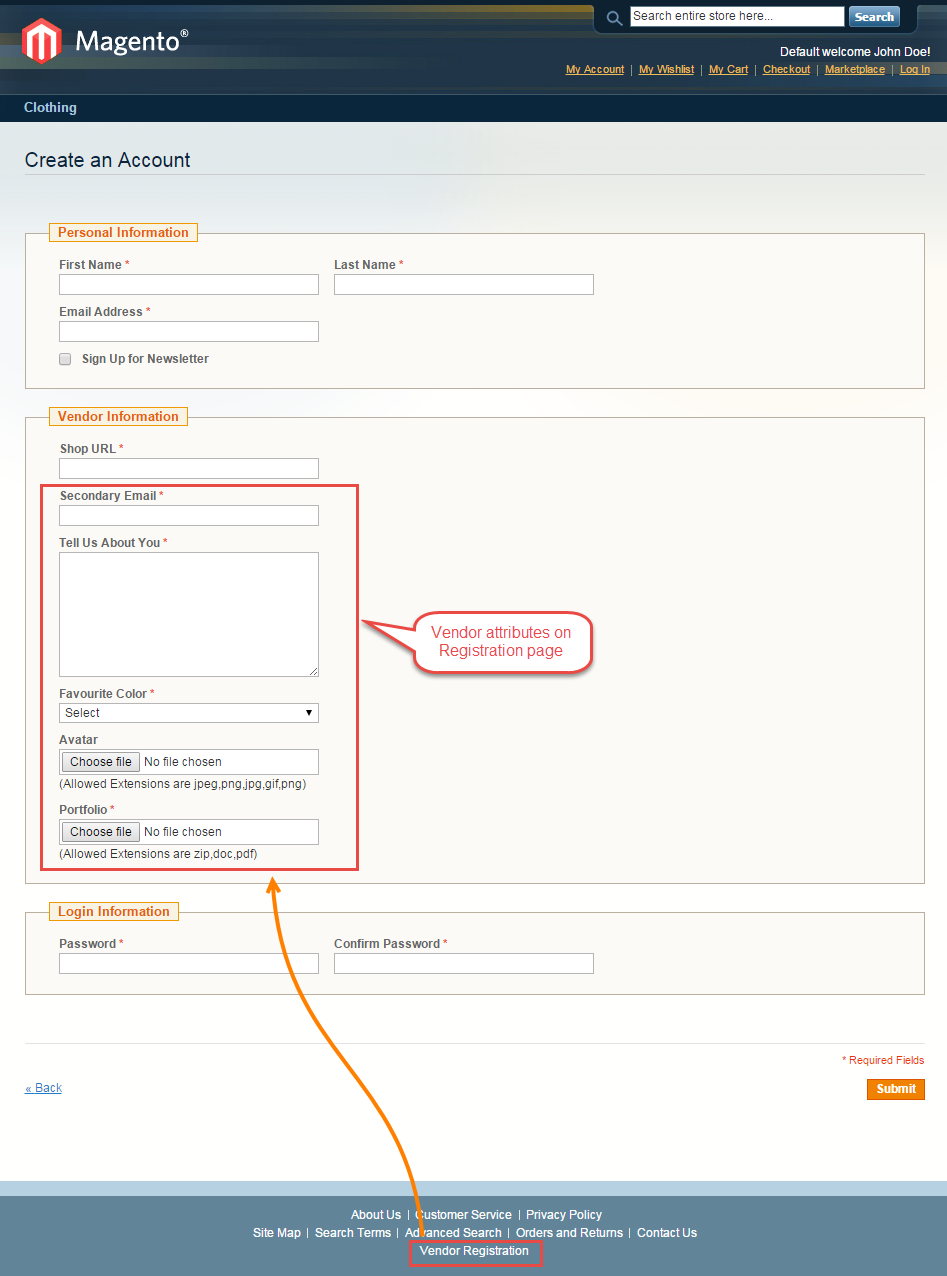This screenshot has height=1276, width=947.
Task: Choose a file for the Portfolio upload
Action: [99, 831]
